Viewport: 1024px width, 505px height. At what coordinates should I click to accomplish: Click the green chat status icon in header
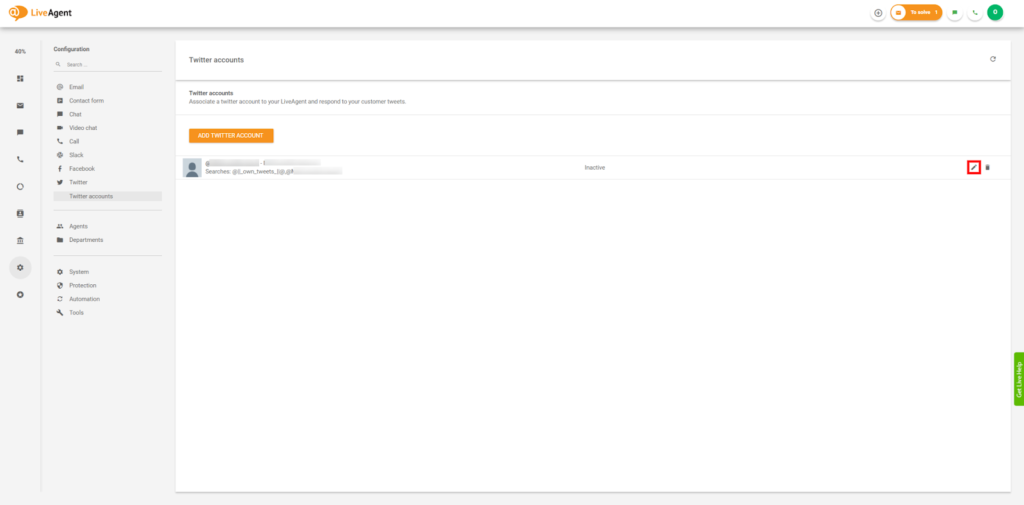pos(955,13)
